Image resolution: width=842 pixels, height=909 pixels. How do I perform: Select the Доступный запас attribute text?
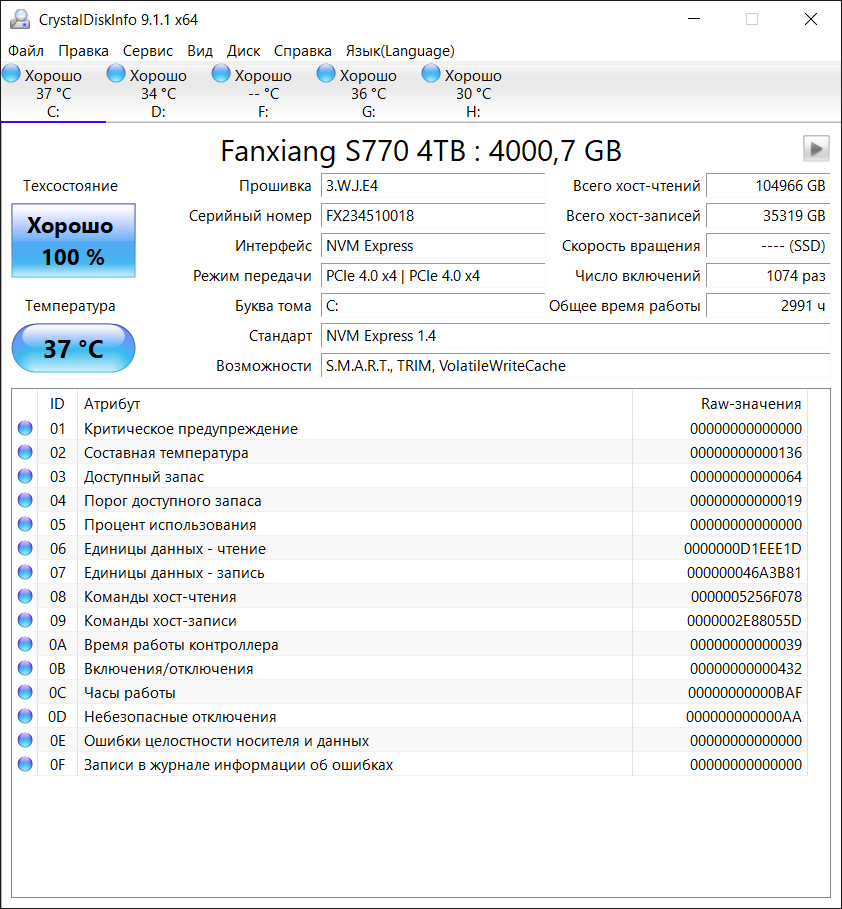click(144, 477)
